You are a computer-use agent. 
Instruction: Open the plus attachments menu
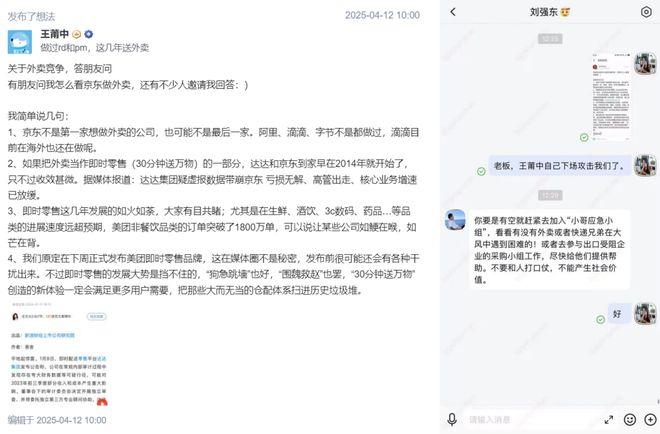(650, 419)
